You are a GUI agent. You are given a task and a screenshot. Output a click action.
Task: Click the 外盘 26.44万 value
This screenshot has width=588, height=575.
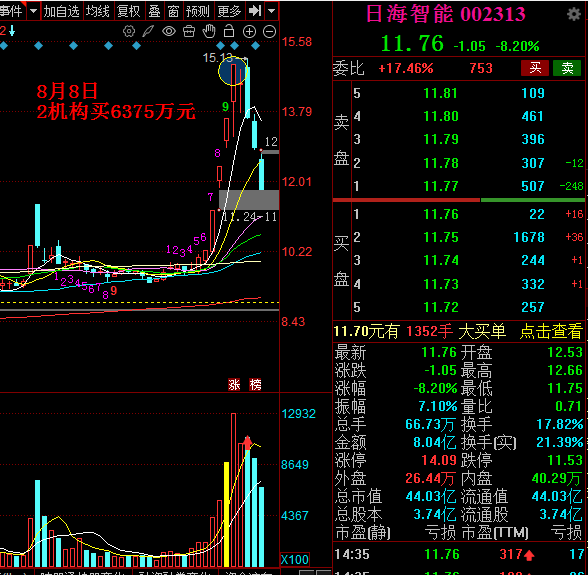[430, 478]
